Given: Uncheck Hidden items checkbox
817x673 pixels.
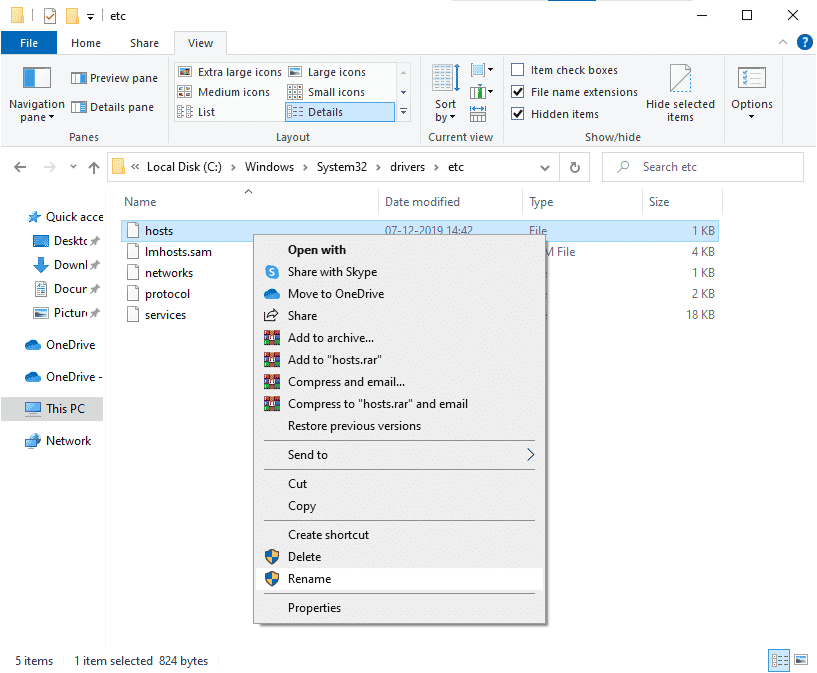Looking at the screenshot, I should tap(517, 114).
